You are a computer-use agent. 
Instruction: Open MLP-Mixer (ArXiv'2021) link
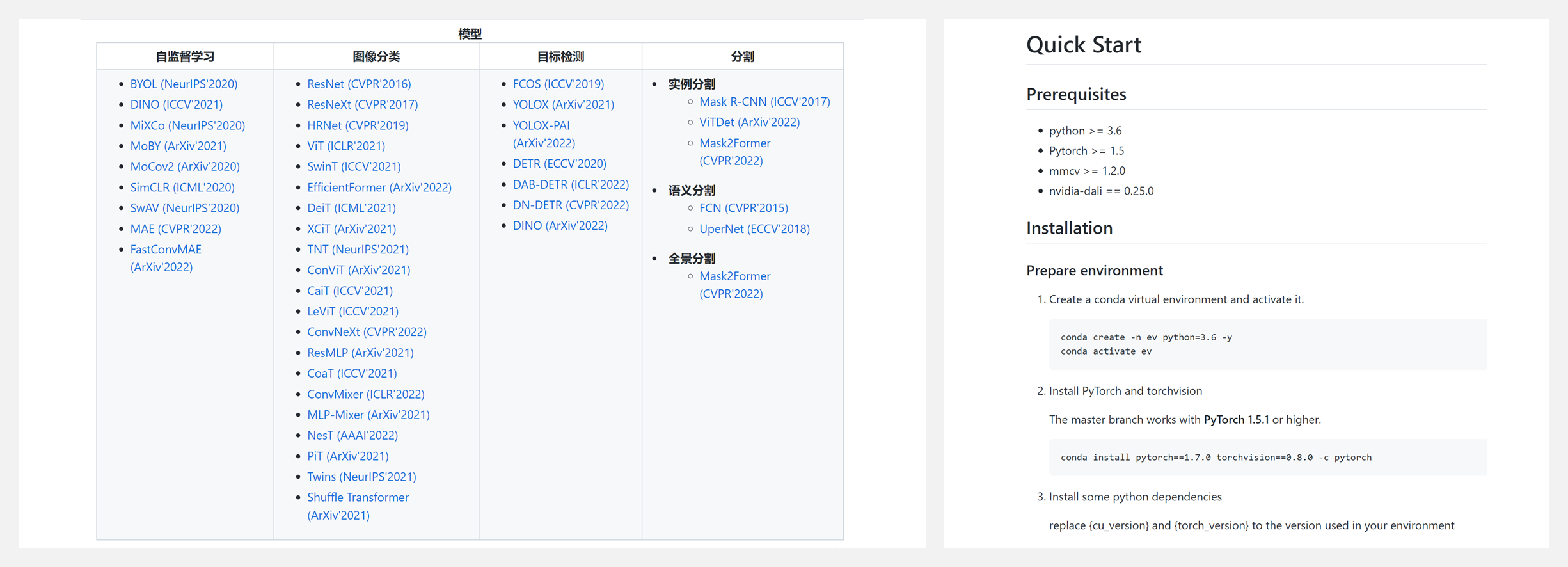[368, 415]
